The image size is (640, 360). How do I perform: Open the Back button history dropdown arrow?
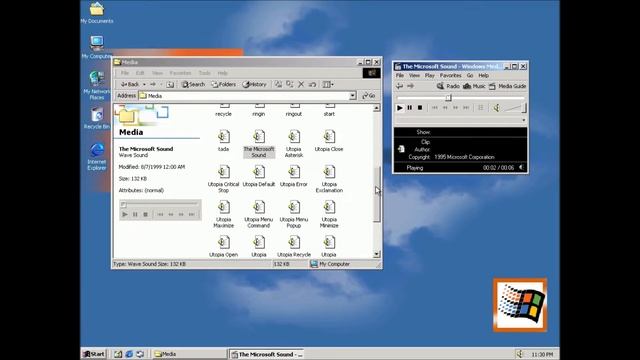(144, 84)
